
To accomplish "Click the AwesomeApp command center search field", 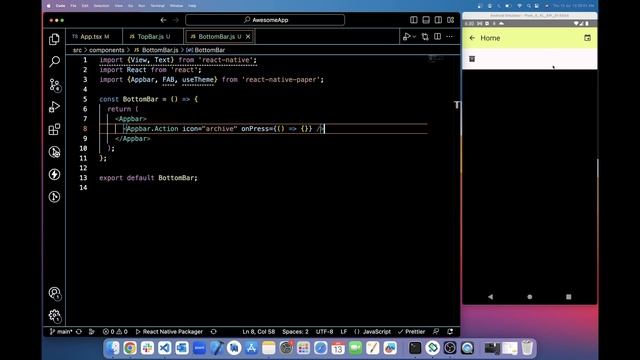I will point(265,20).
